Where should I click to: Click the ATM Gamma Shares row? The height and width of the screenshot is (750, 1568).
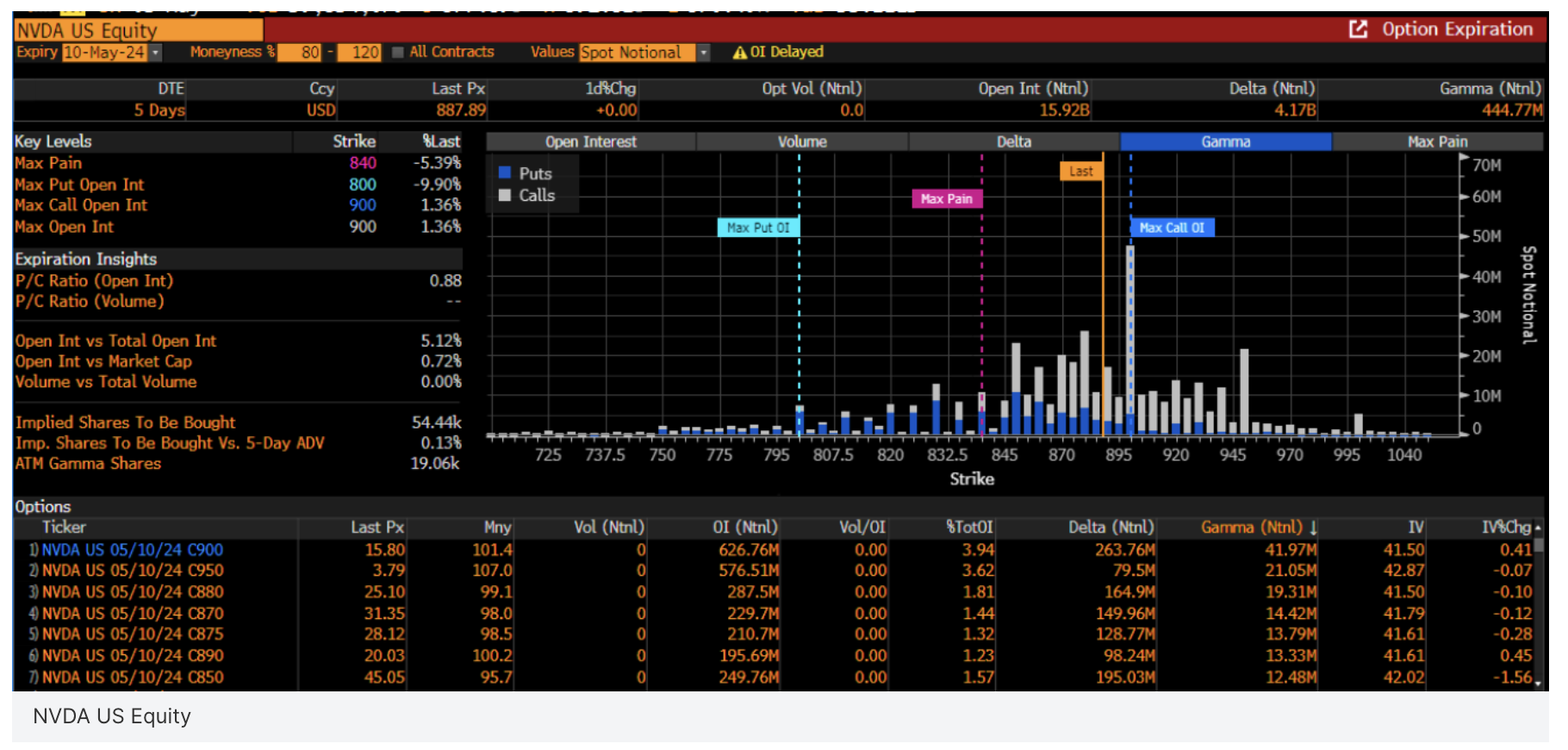coord(238,464)
